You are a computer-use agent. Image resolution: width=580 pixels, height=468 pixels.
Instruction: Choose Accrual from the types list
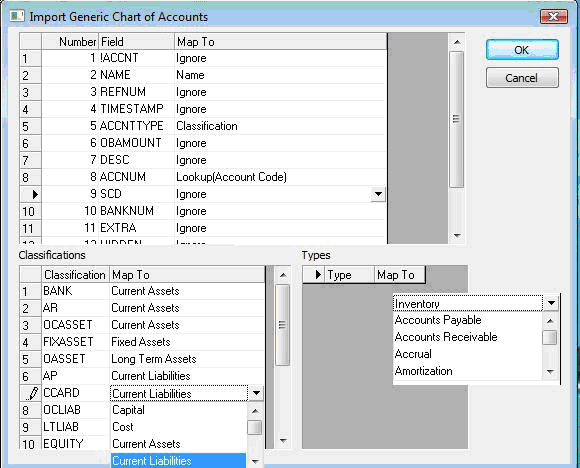(x=468, y=354)
